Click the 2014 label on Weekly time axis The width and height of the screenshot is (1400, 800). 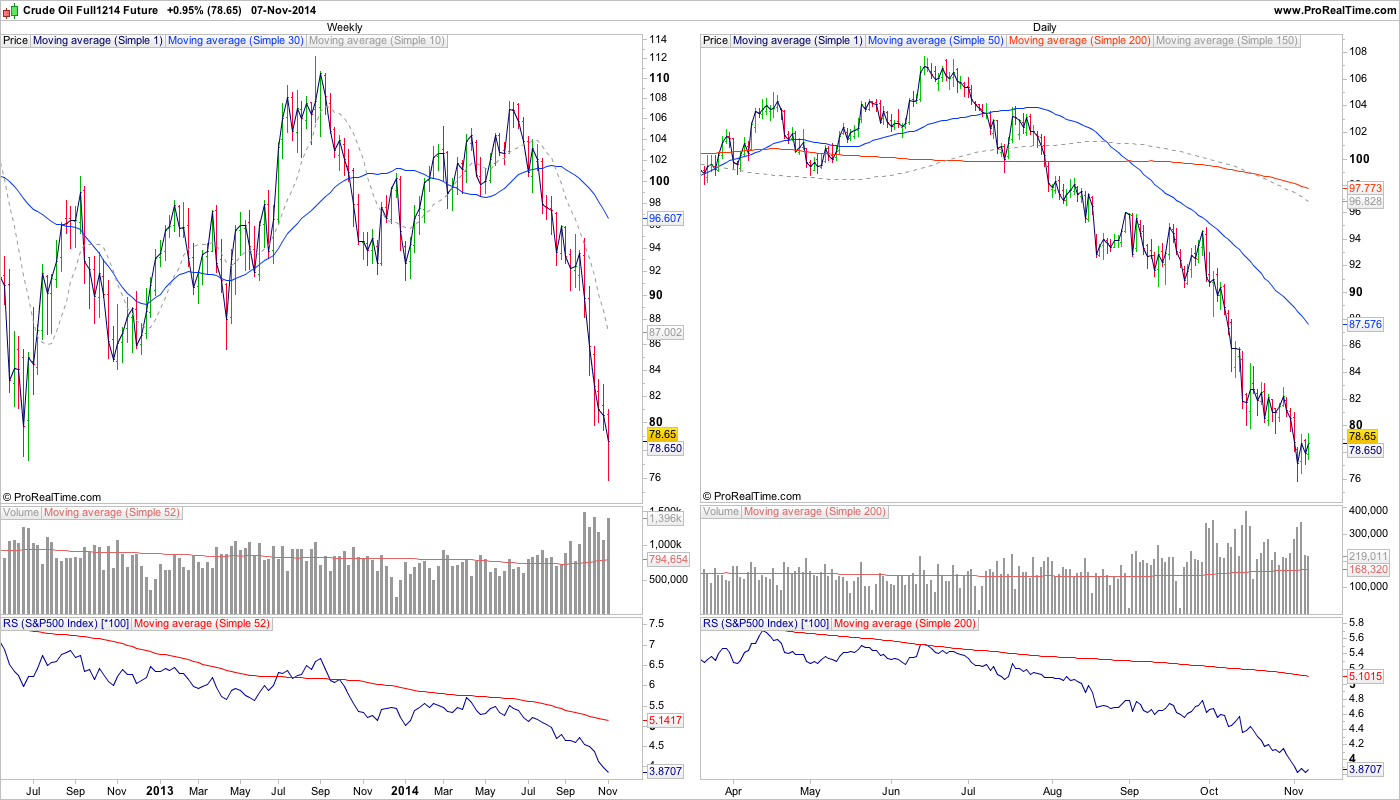[x=404, y=790]
